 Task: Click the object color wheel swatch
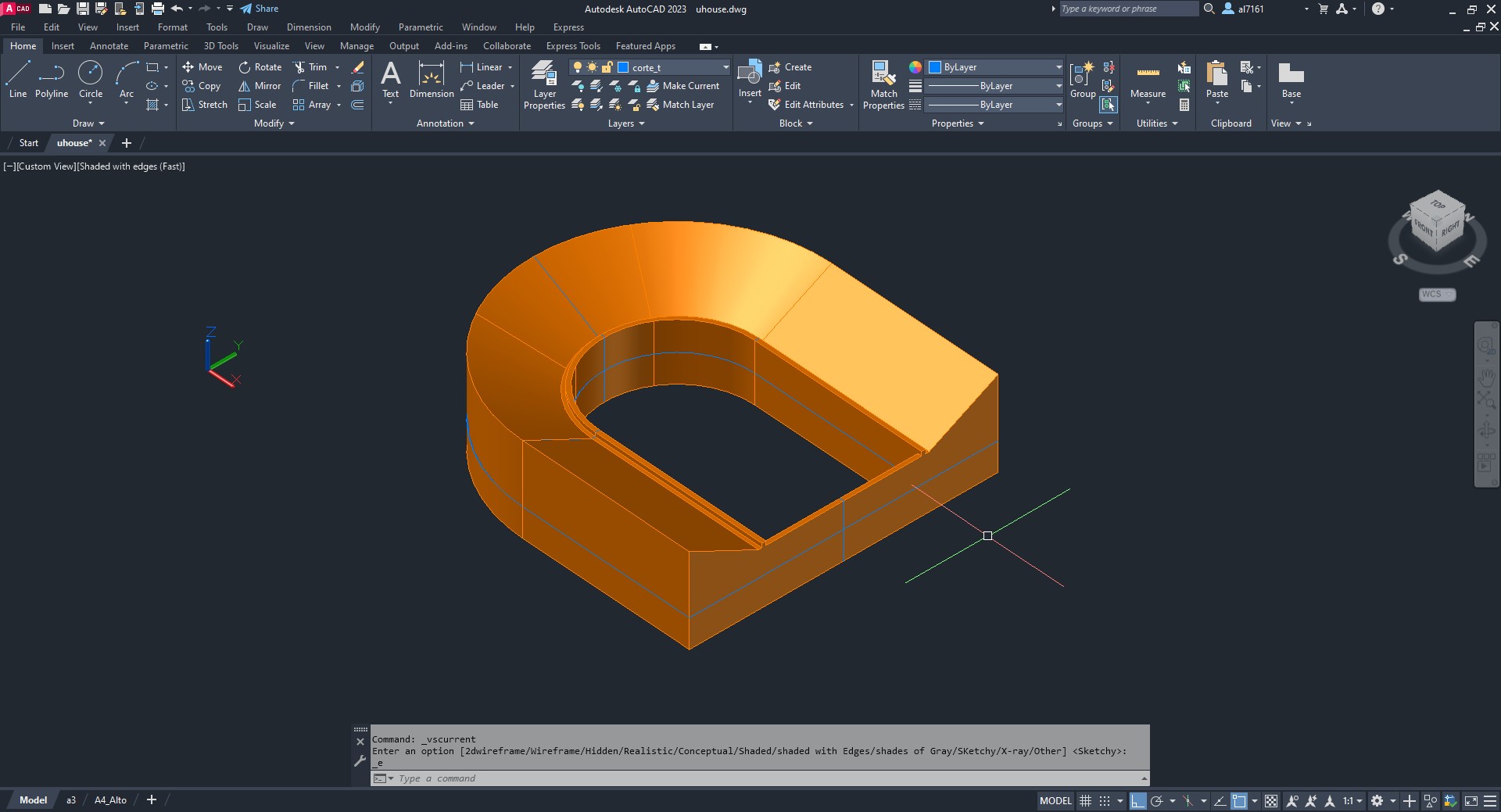coord(915,67)
